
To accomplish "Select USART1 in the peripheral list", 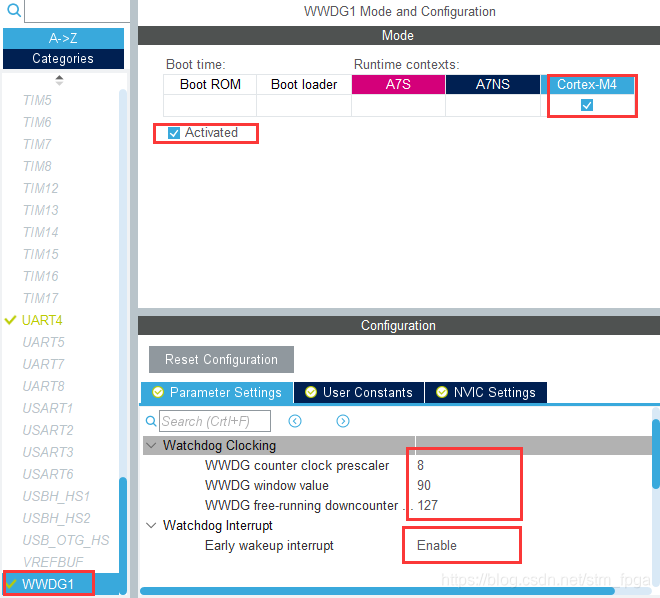I will click(x=48, y=408).
